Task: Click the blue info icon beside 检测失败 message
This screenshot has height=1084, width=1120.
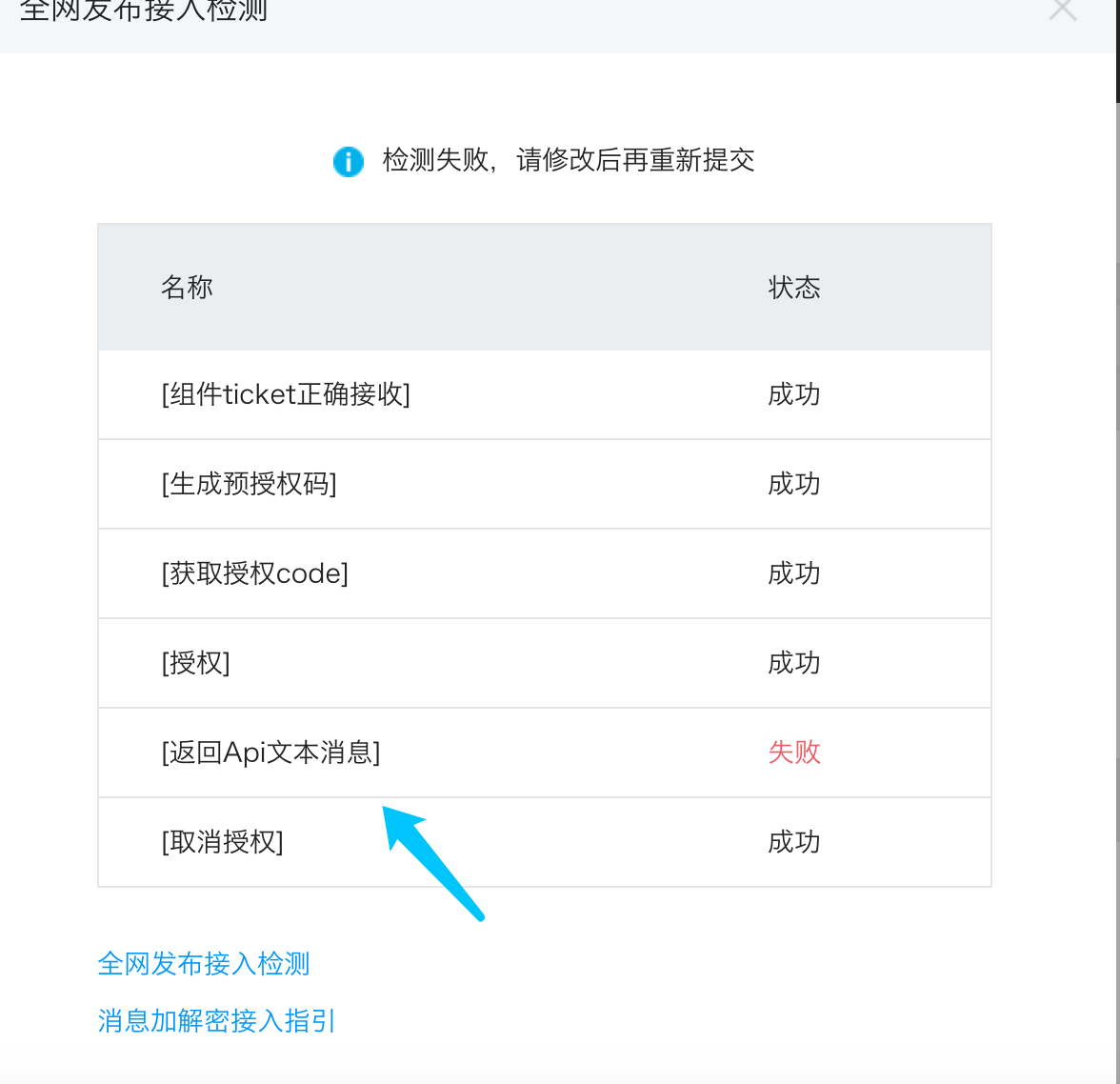Action: click(349, 161)
